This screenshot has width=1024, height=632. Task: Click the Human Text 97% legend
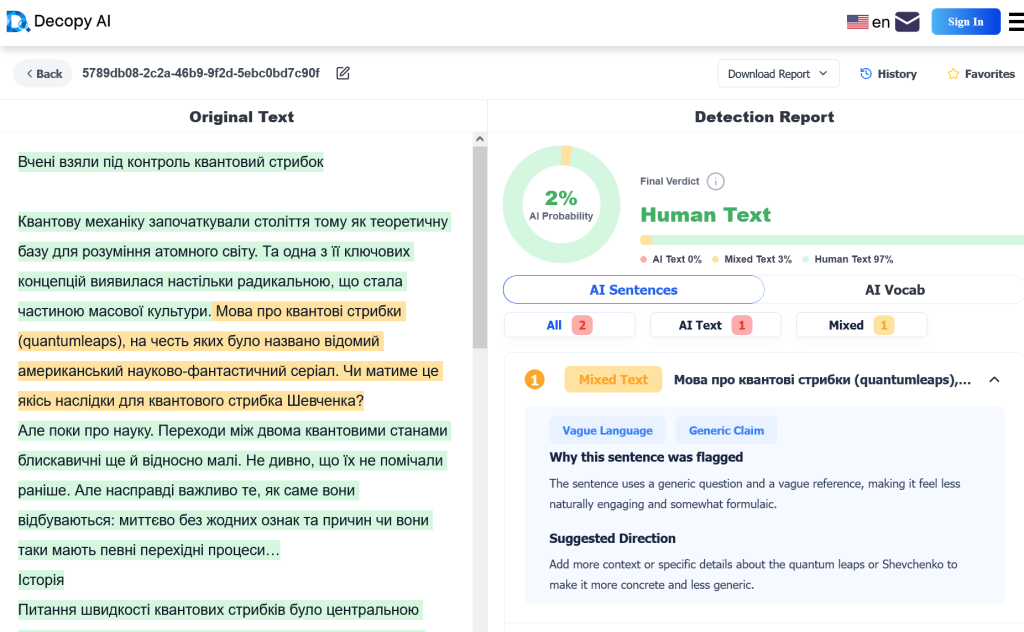coord(848,259)
